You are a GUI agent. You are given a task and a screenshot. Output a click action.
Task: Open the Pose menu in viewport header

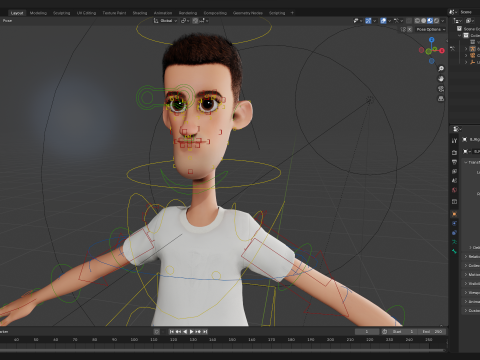tap(7, 21)
